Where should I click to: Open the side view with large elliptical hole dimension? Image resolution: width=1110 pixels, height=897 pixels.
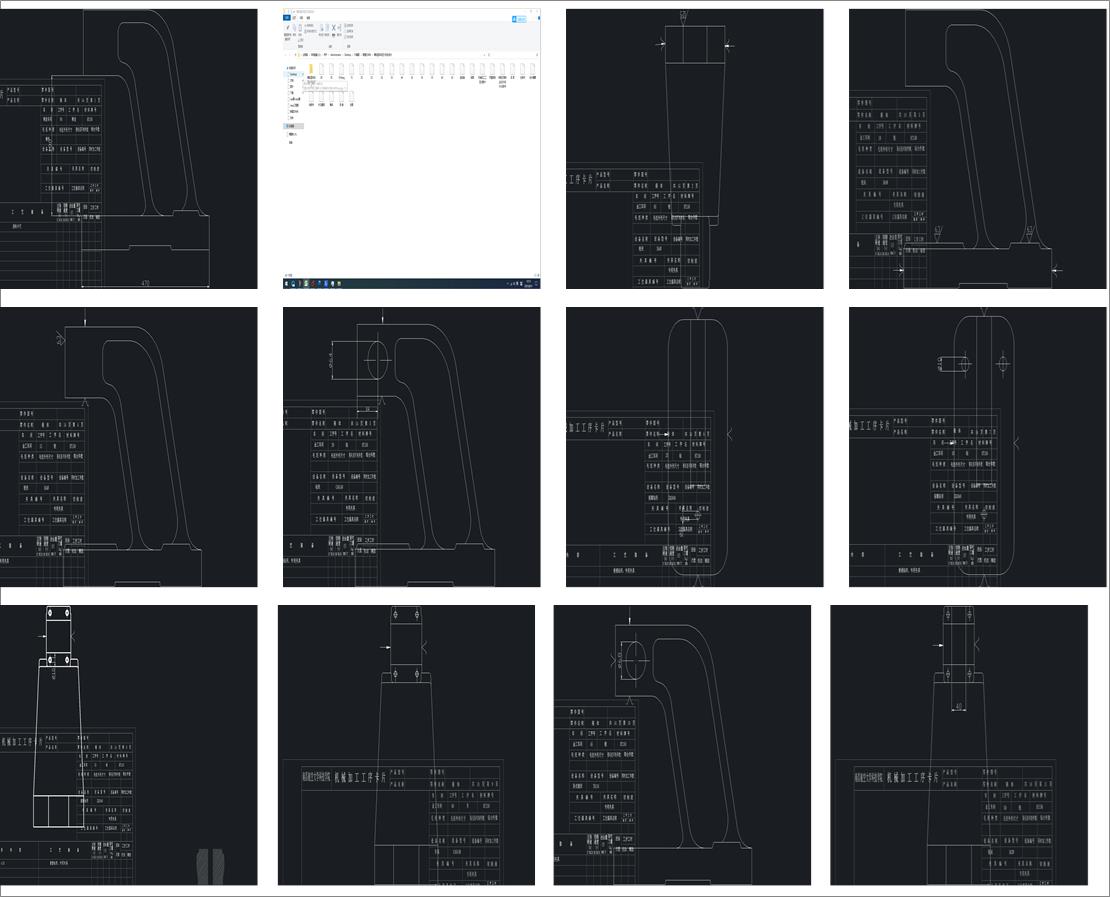click(682, 745)
